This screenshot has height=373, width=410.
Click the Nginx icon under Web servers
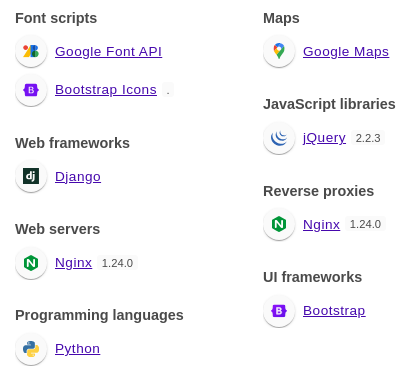point(31,263)
